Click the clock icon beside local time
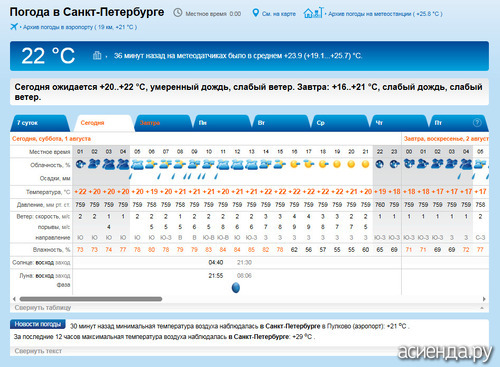This screenshot has height=367, width=500. pos(178,13)
